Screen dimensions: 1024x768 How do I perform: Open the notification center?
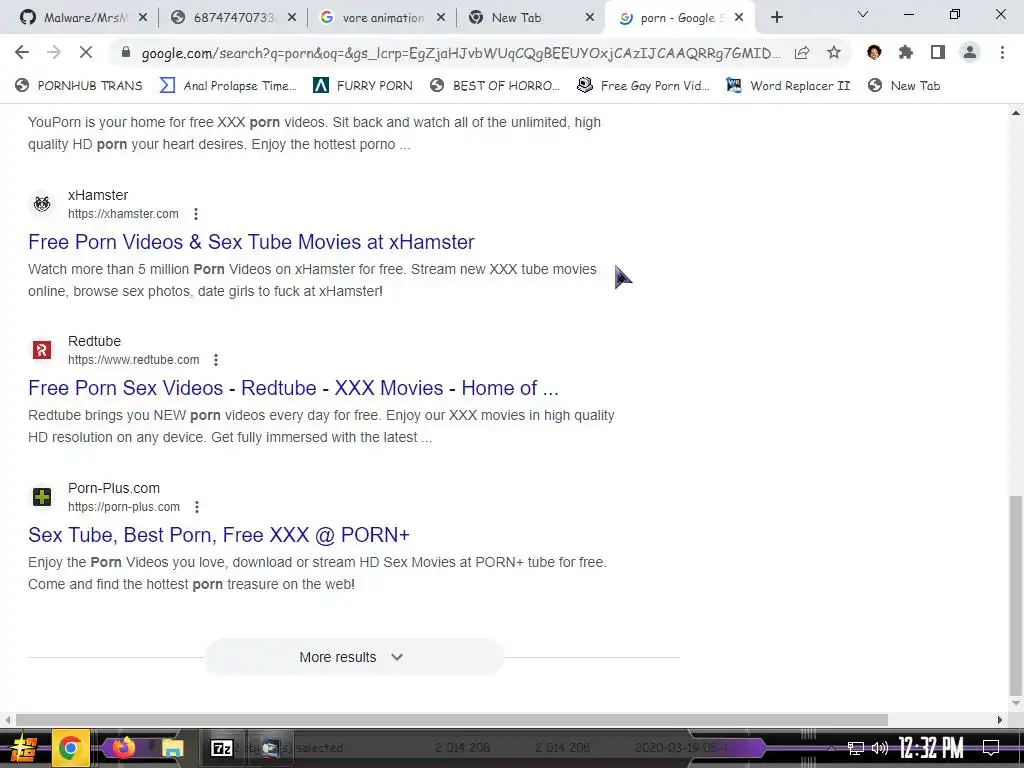click(x=991, y=748)
